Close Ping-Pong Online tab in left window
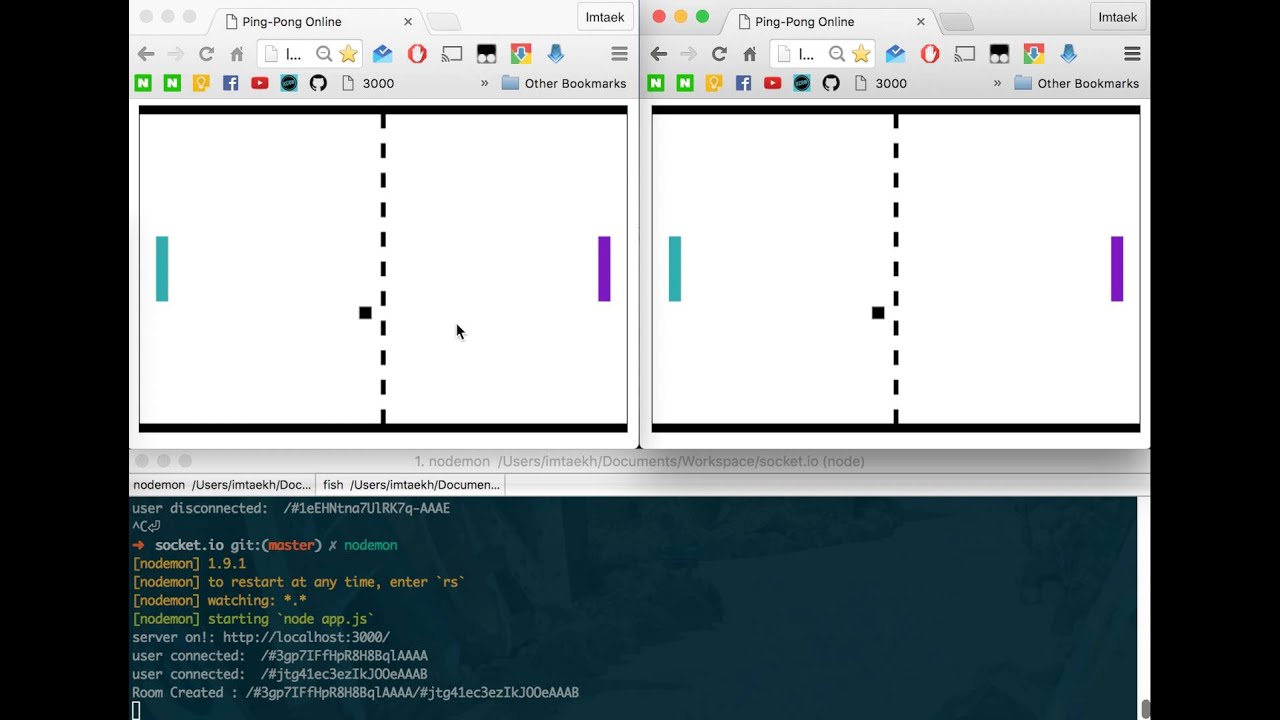1280x720 pixels. click(x=408, y=21)
